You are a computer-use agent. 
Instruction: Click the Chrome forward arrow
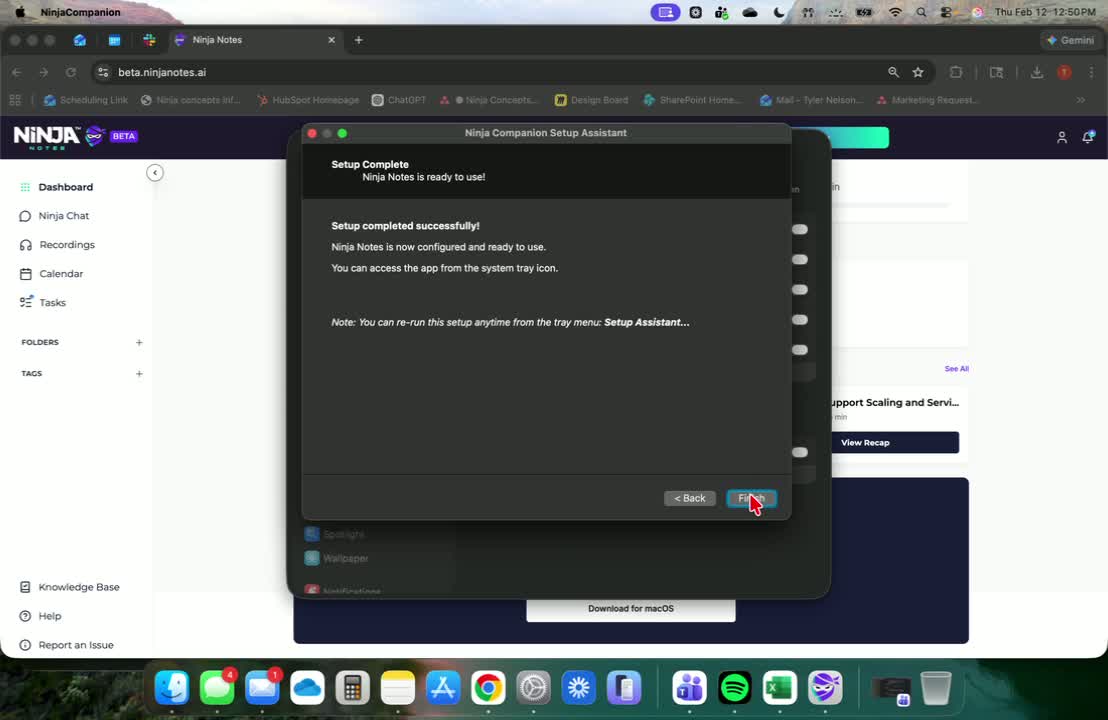[44, 72]
